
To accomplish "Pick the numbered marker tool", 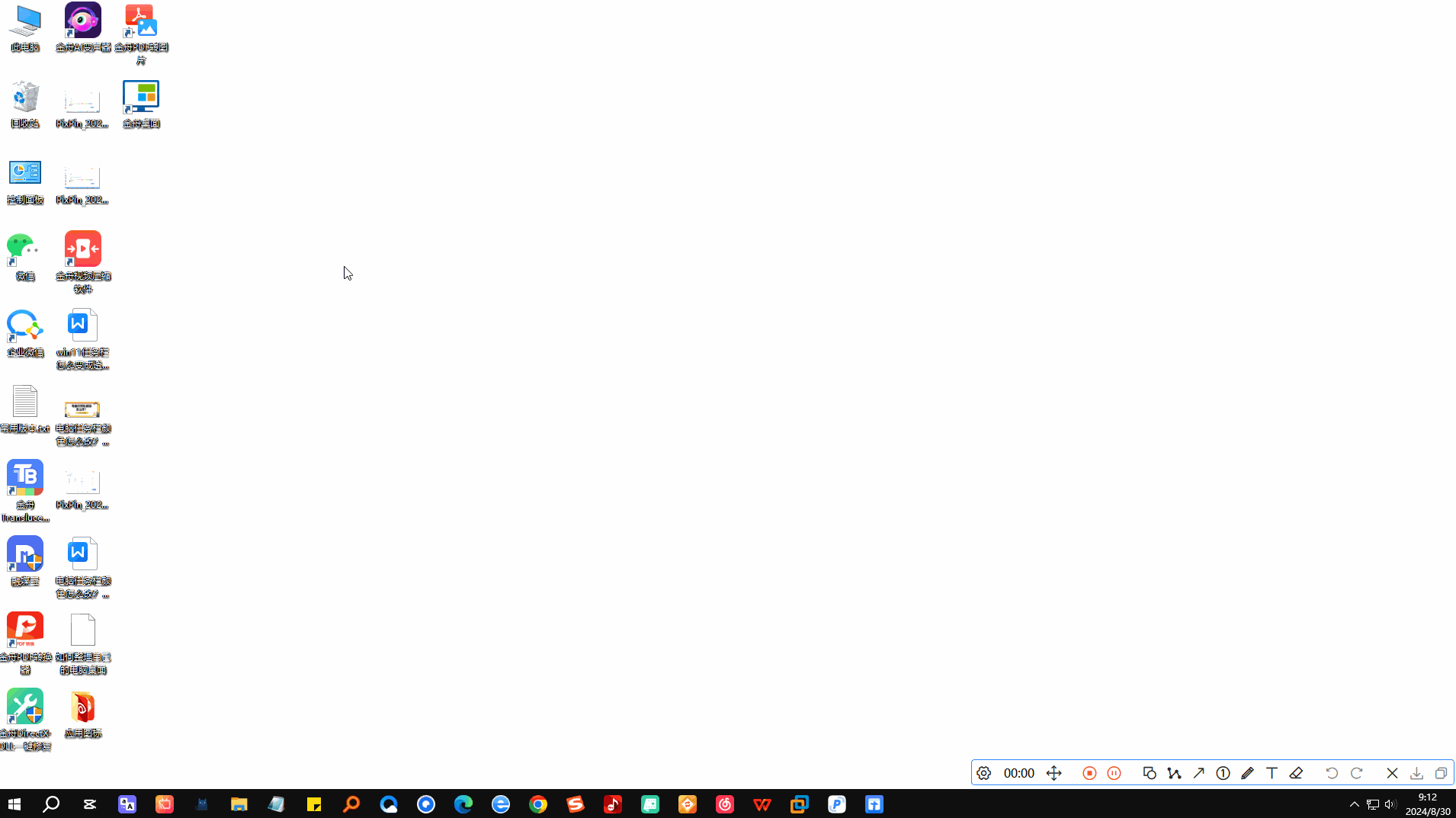I will click(1223, 773).
